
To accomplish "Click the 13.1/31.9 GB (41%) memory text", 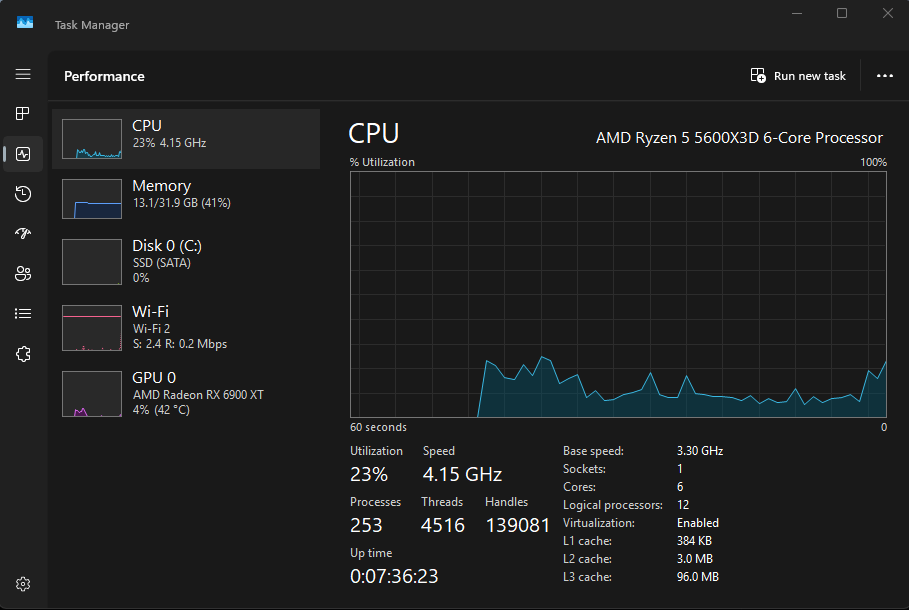I will [x=181, y=203].
